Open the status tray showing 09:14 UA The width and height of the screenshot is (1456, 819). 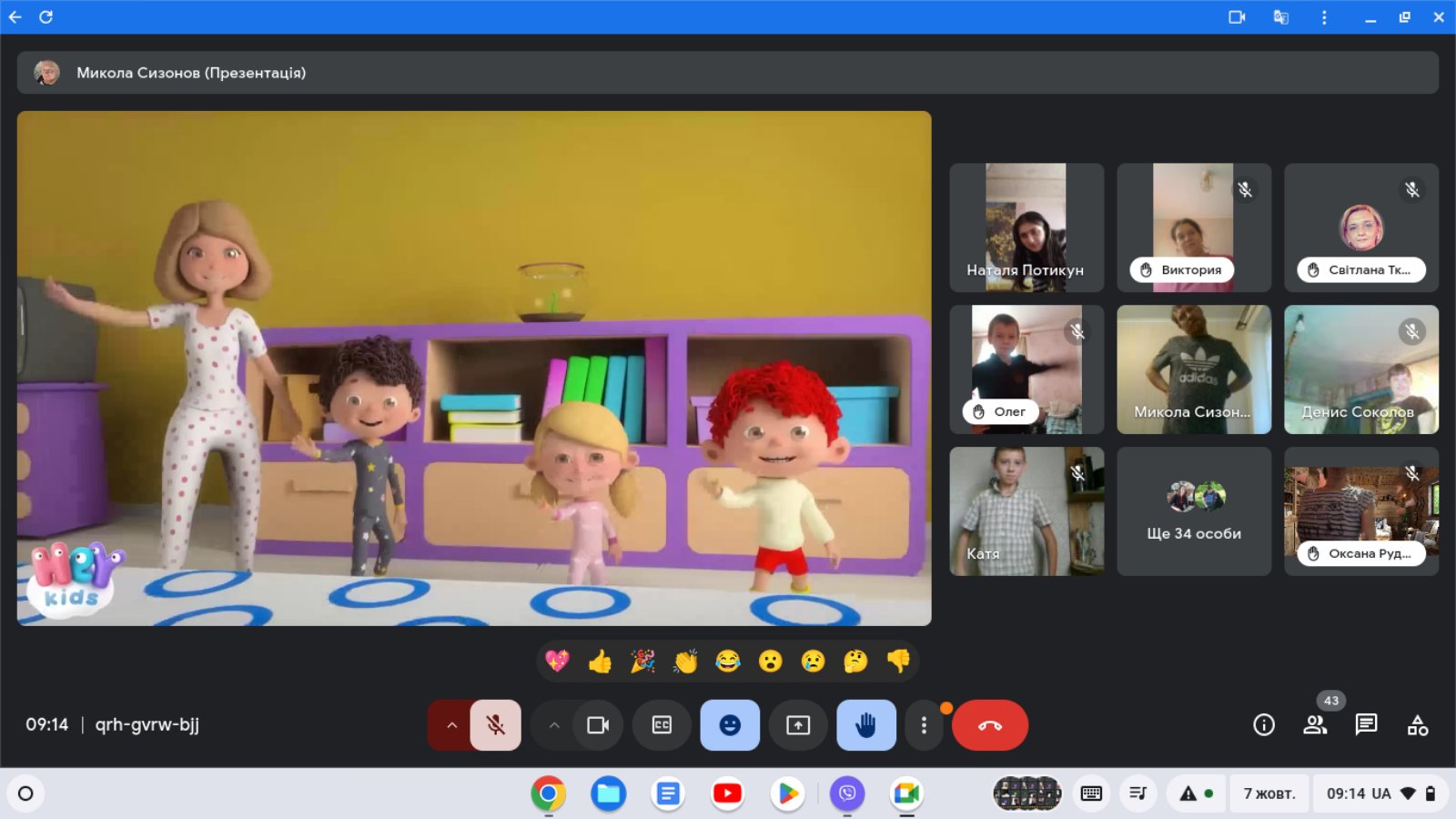pyautogui.click(x=1380, y=794)
